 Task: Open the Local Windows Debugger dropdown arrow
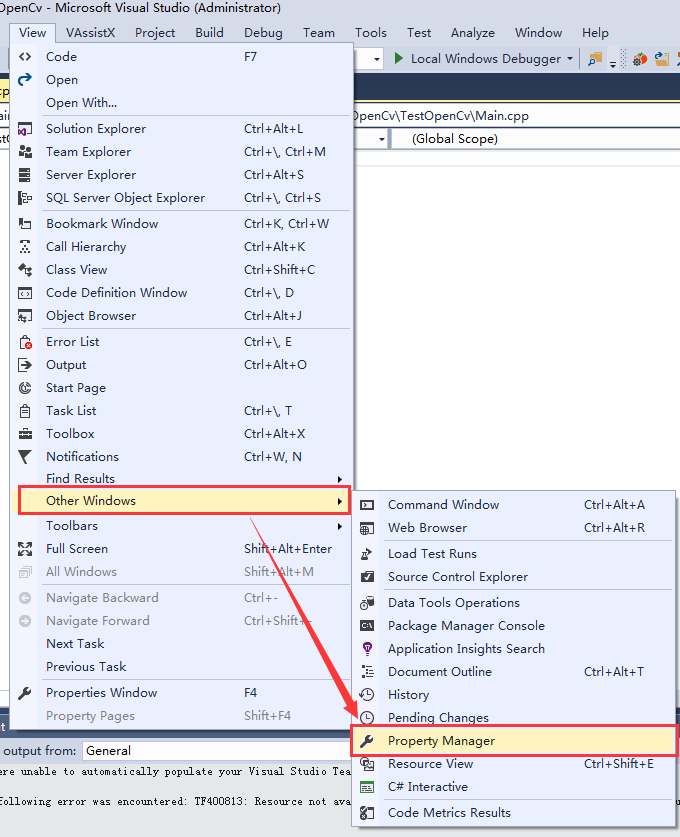tap(570, 58)
